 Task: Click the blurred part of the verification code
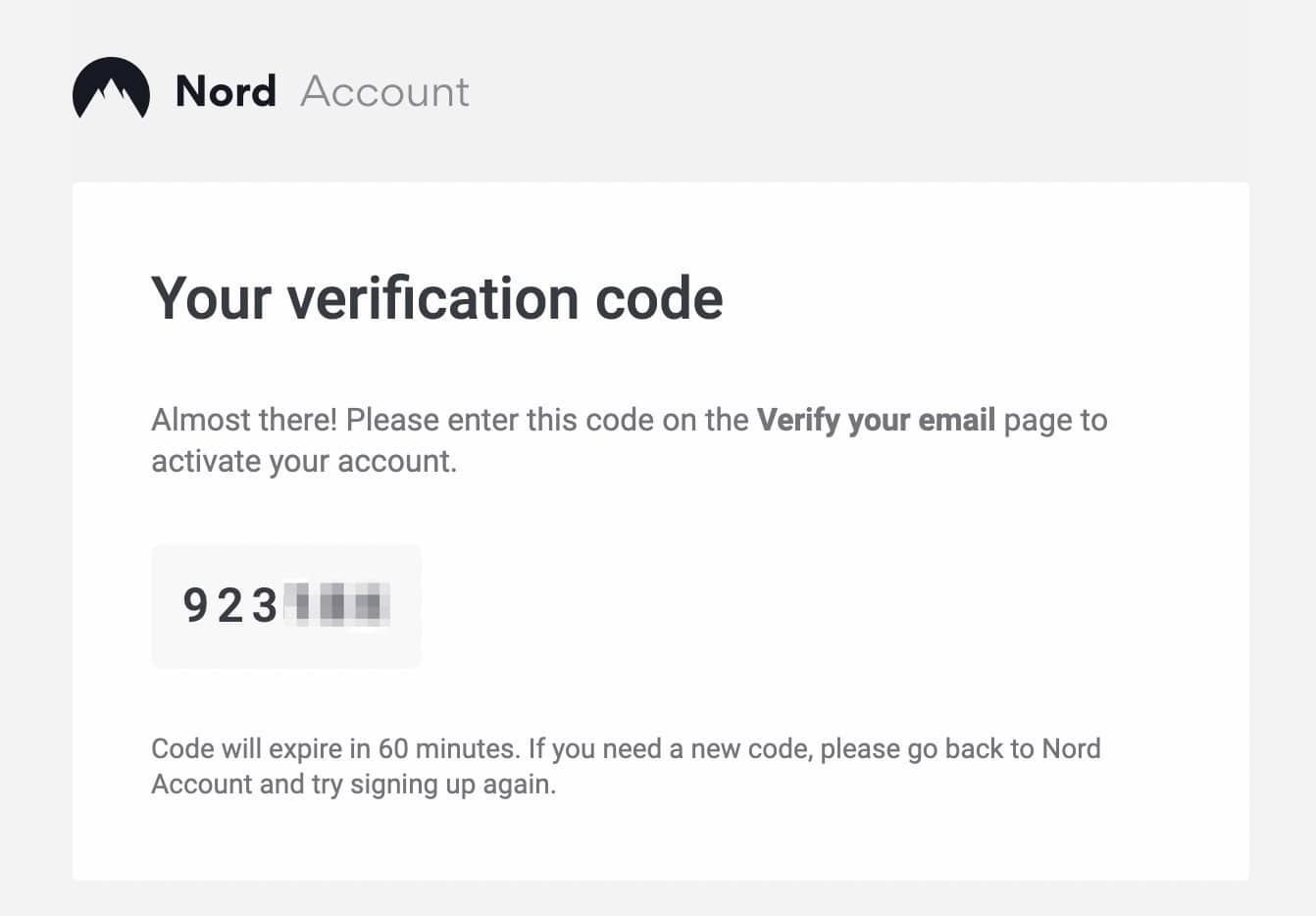coord(336,604)
